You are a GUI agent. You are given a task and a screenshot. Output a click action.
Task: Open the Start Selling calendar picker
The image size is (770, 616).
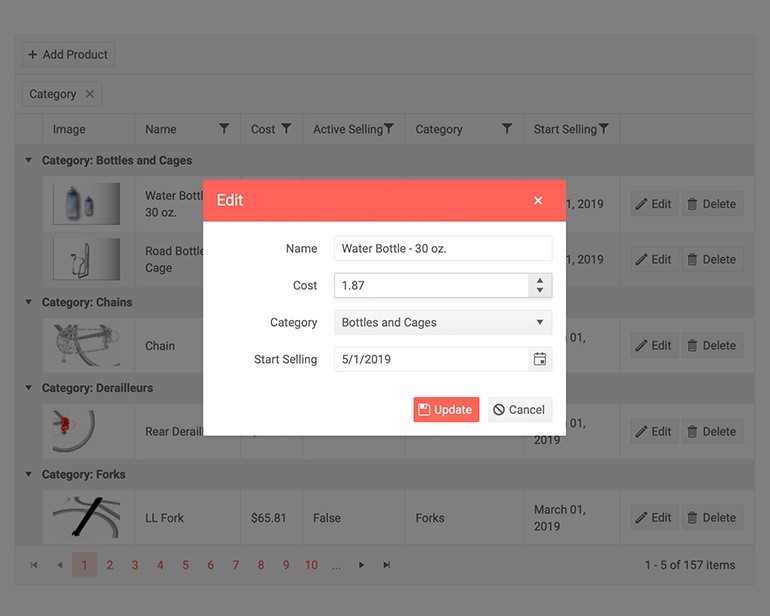(x=540, y=359)
